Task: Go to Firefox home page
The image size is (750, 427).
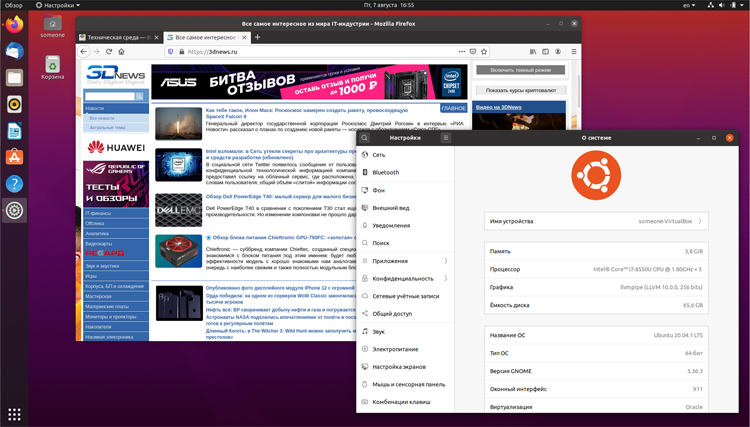Action: pos(121,52)
